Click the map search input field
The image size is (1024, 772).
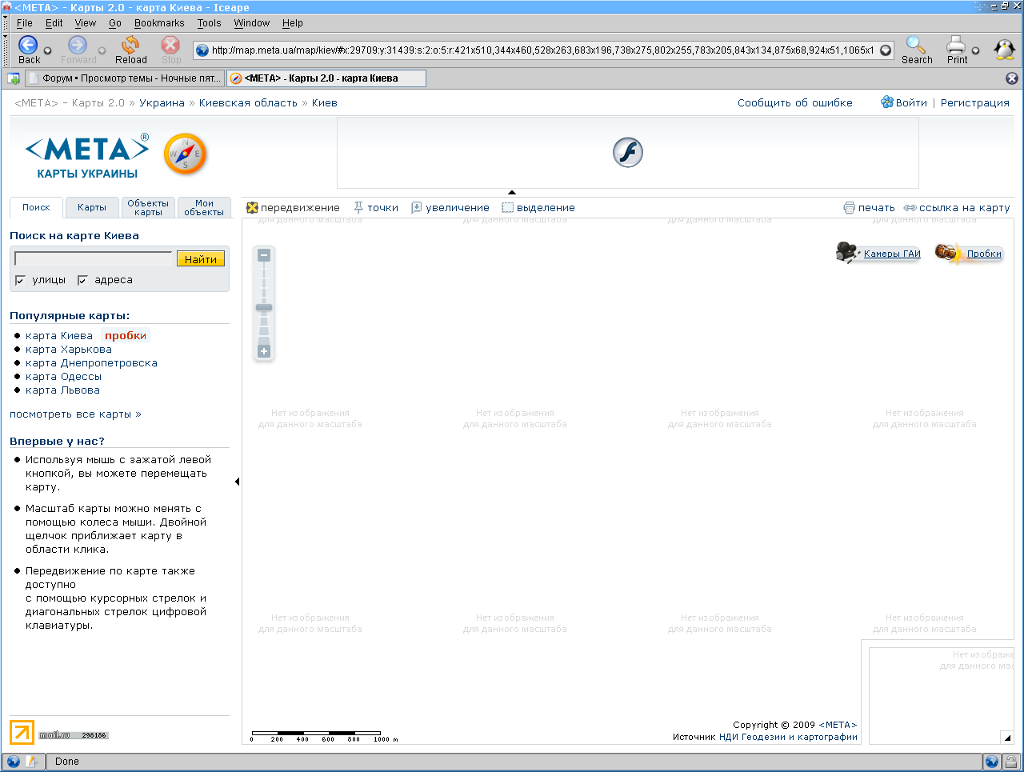[x=93, y=259]
